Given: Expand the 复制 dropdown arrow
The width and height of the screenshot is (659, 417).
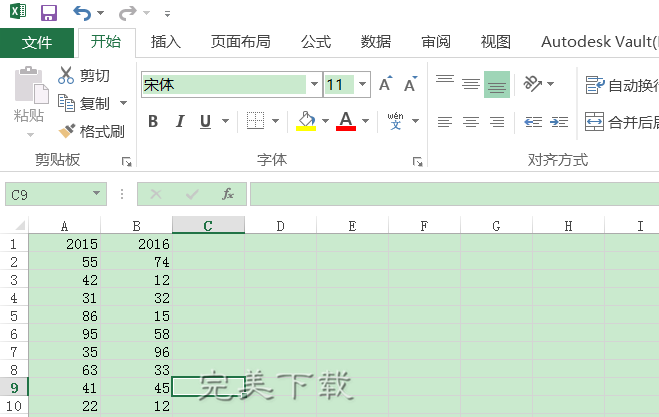Looking at the screenshot, I should pyautogui.click(x=124, y=103).
